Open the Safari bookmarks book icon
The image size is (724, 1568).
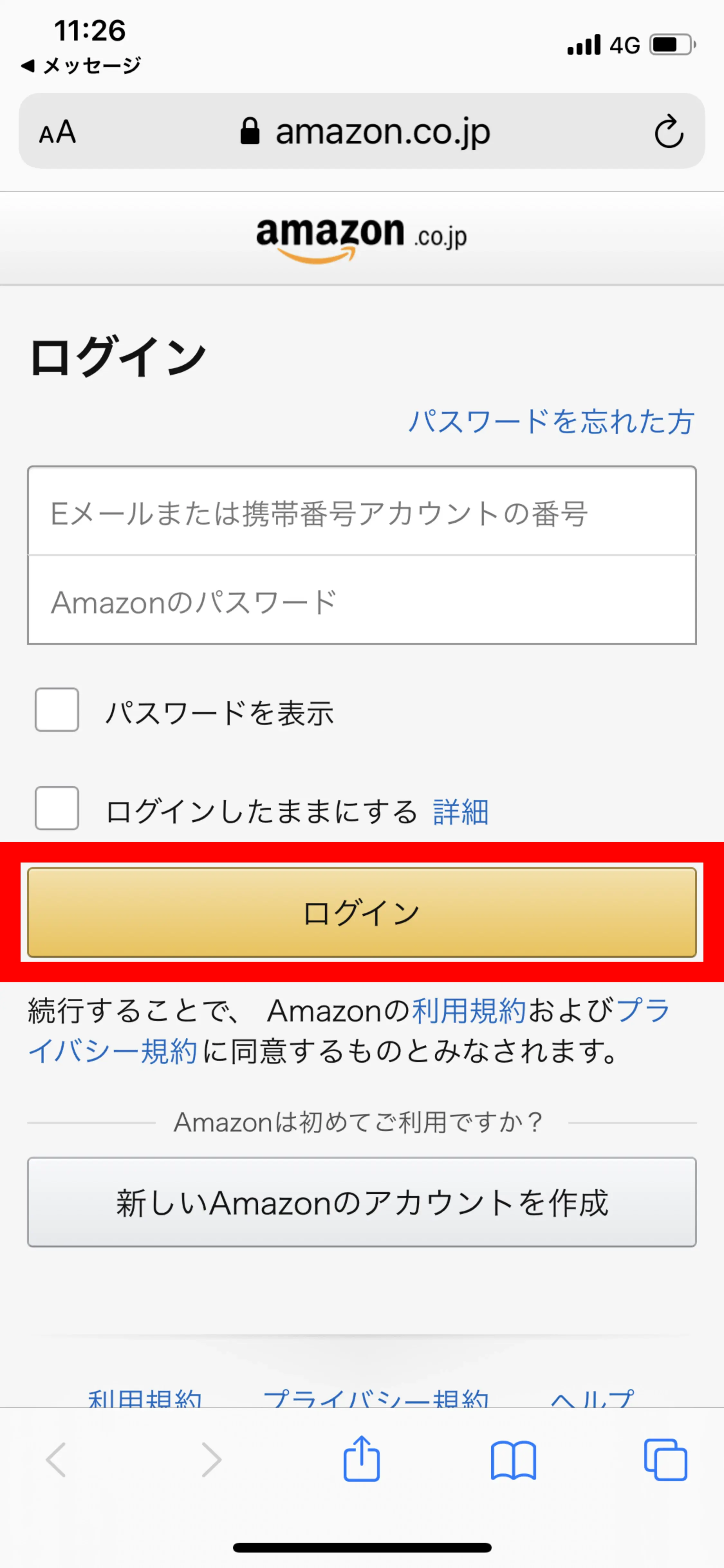(x=514, y=1459)
